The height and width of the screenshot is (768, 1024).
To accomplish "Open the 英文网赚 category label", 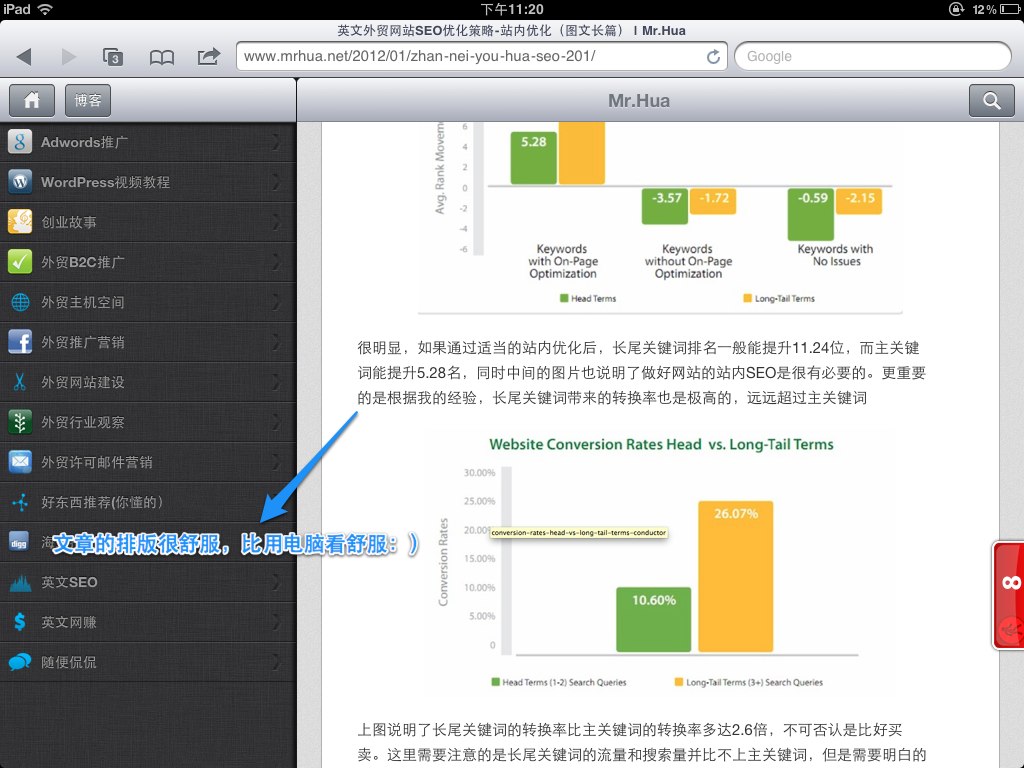I will (x=69, y=622).
